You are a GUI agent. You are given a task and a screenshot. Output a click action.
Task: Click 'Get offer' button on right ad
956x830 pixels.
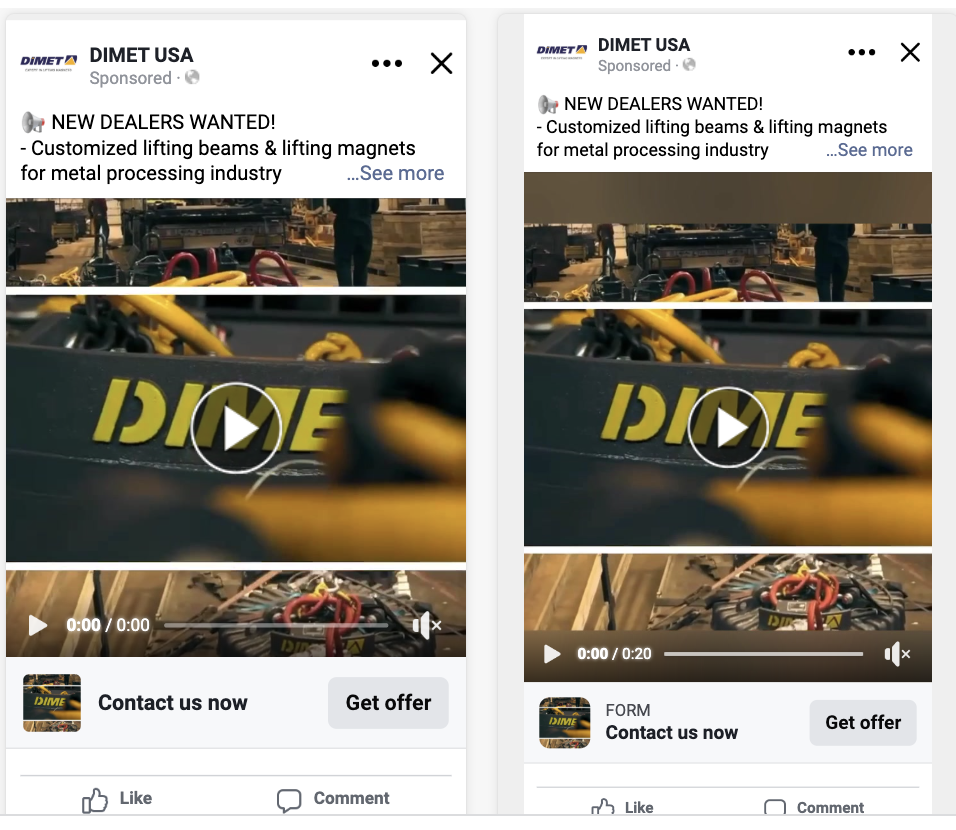coord(863,722)
